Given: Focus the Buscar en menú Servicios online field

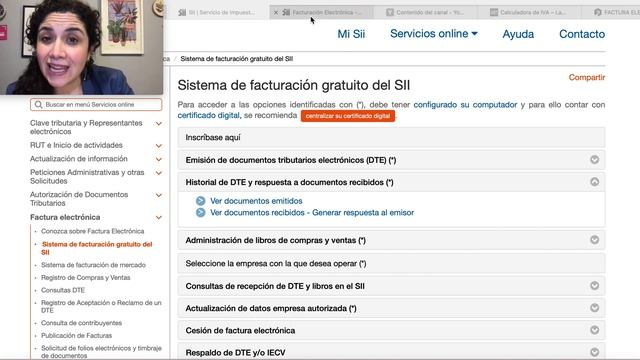Looking at the screenshot, I should point(96,104).
